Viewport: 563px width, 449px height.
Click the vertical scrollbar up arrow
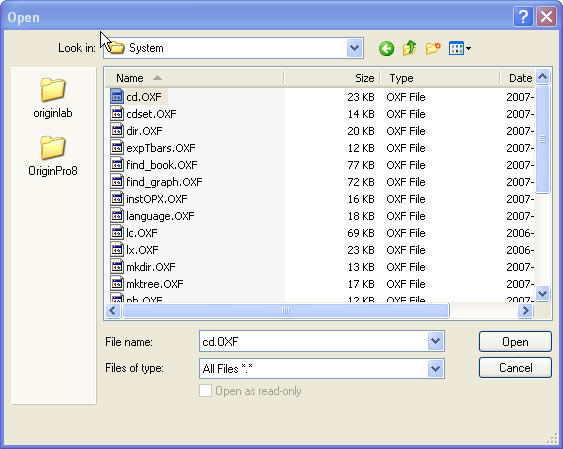(543, 76)
